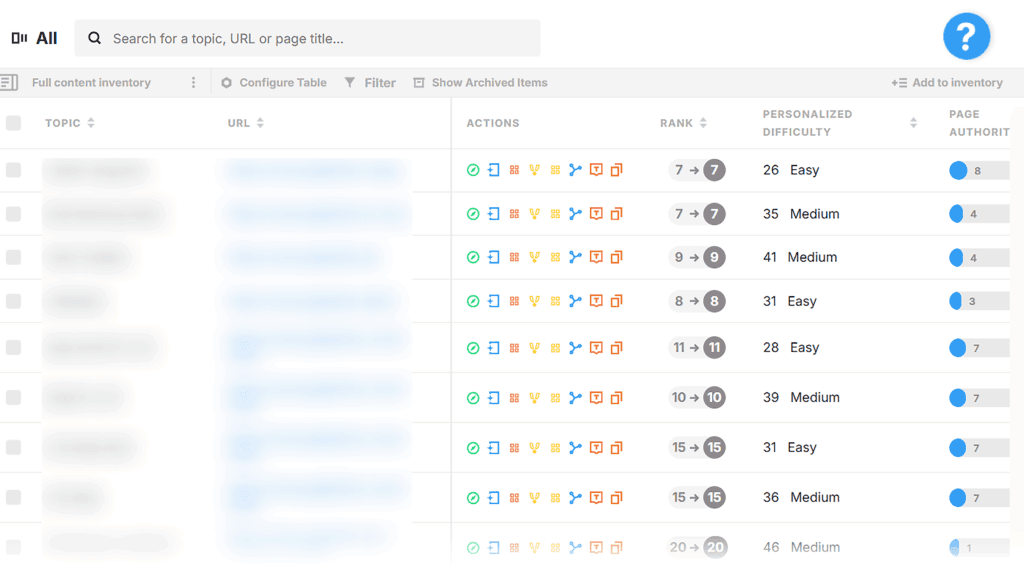Click Add to inventory
Viewport: 1024px width, 566px height.
[947, 82]
